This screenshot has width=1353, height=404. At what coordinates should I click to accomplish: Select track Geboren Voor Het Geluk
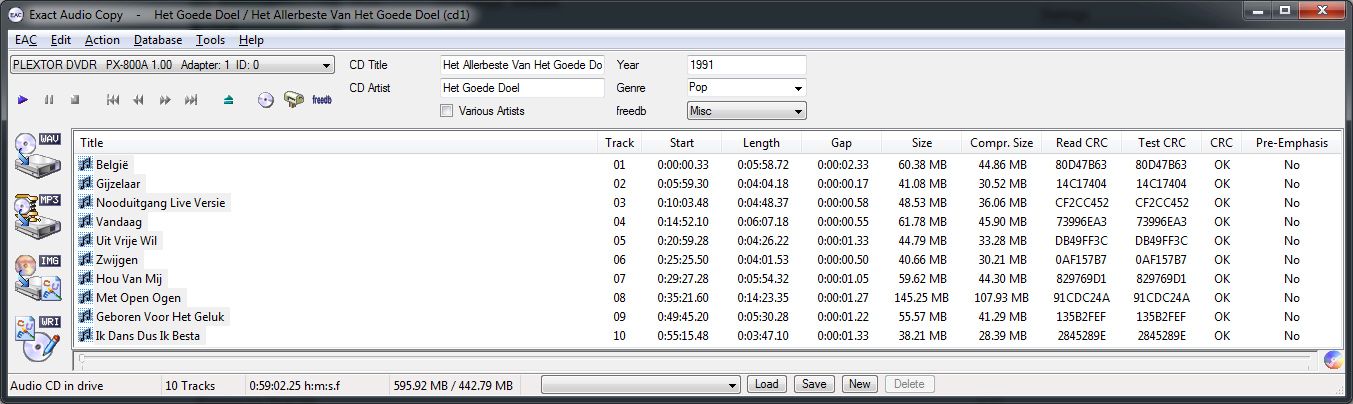tap(160, 317)
